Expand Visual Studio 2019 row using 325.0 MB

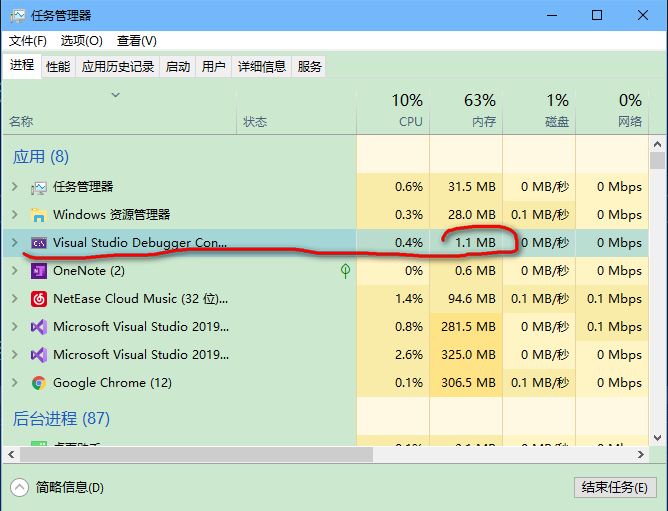point(15,355)
